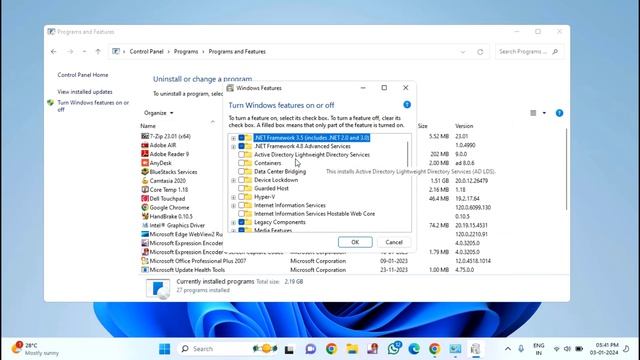This screenshot has height=360, width=640.
Task: Click the view options icon in toolbar
Action: coord(533,113)
